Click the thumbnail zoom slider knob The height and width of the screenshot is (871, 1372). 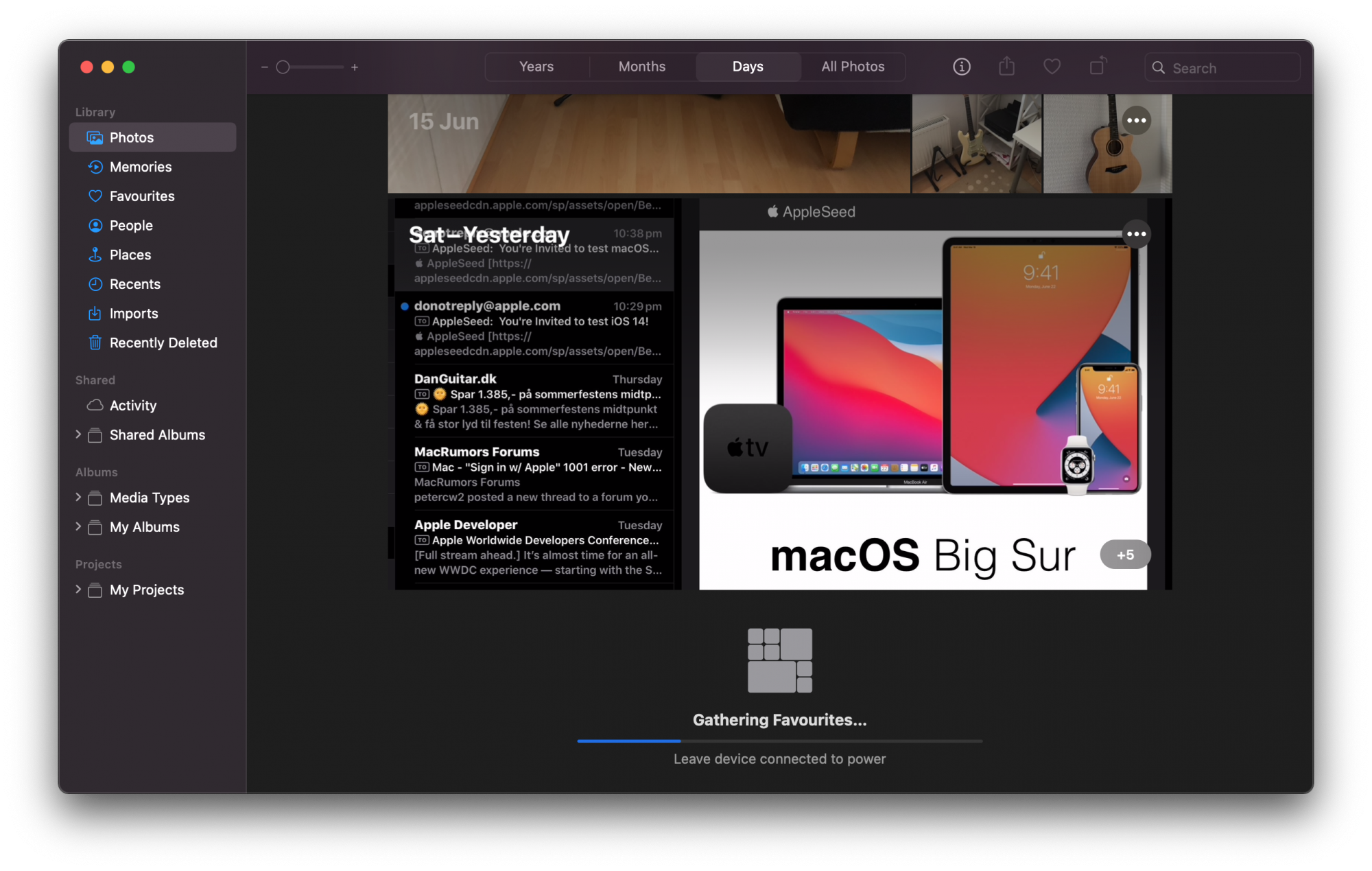point(283,67)
